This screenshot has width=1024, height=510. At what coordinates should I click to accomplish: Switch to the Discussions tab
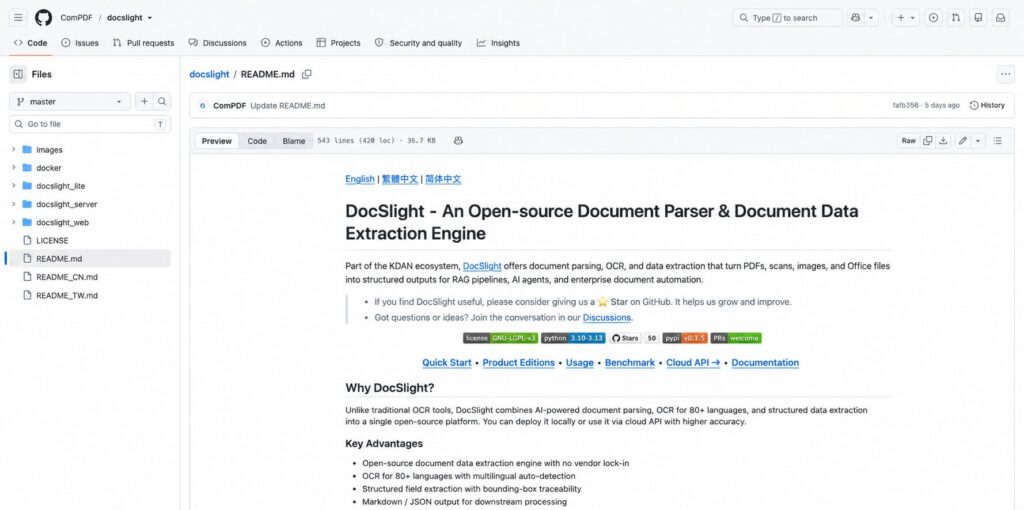tap(217, 43)
